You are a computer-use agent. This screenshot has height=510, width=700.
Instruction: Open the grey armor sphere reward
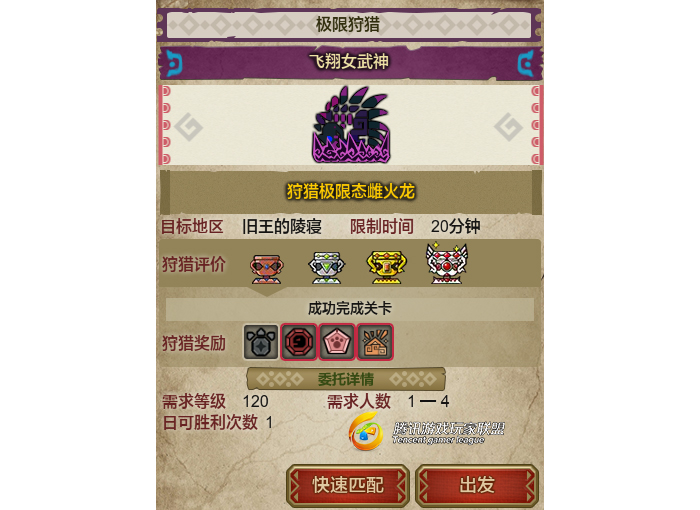coord(261,342)
